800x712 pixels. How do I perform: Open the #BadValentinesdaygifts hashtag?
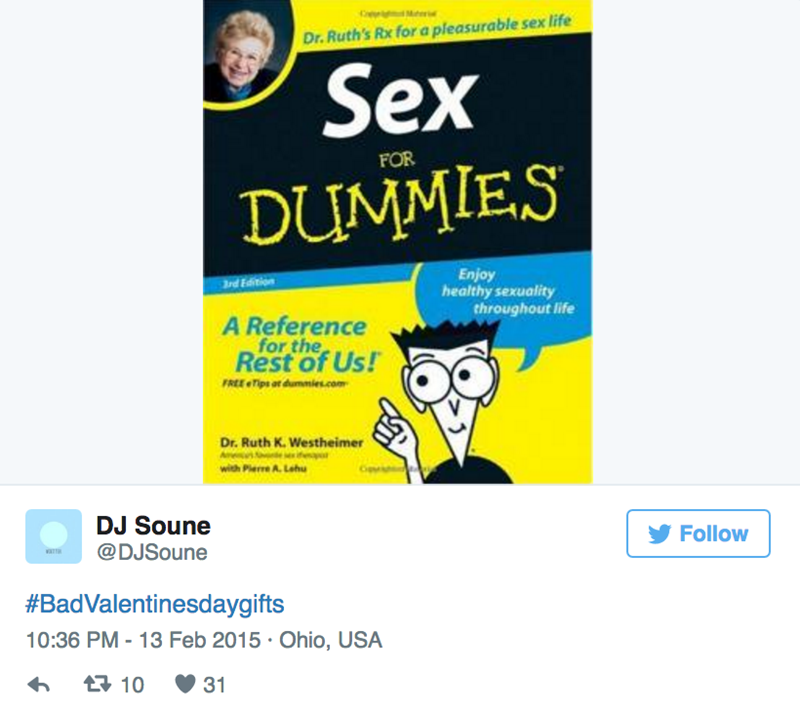coord(155,604)
